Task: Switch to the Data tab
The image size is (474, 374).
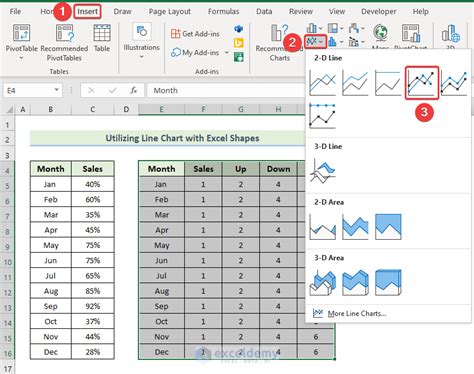Action: 264,12
